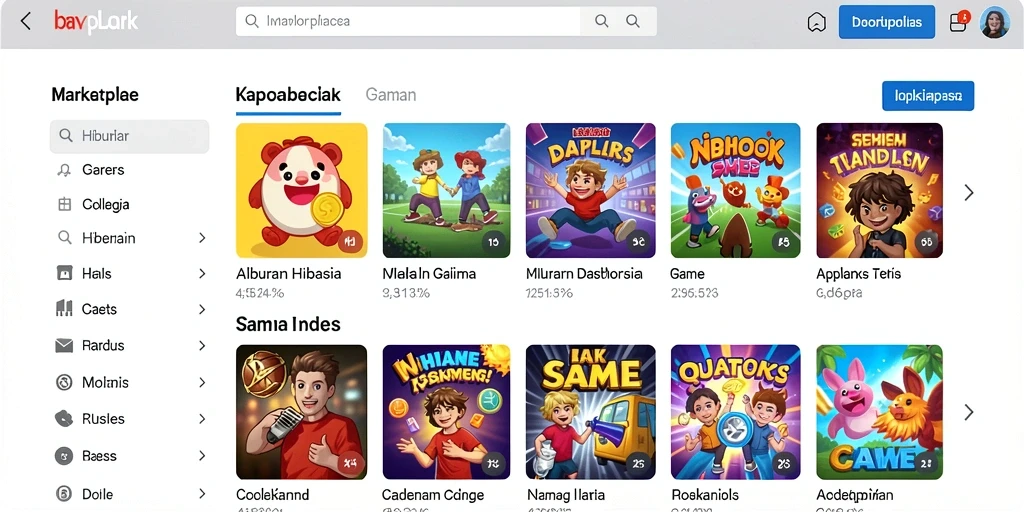Click the blue Dooripolias button
The width and height of the screenshot is (1024, 512).
886,22
